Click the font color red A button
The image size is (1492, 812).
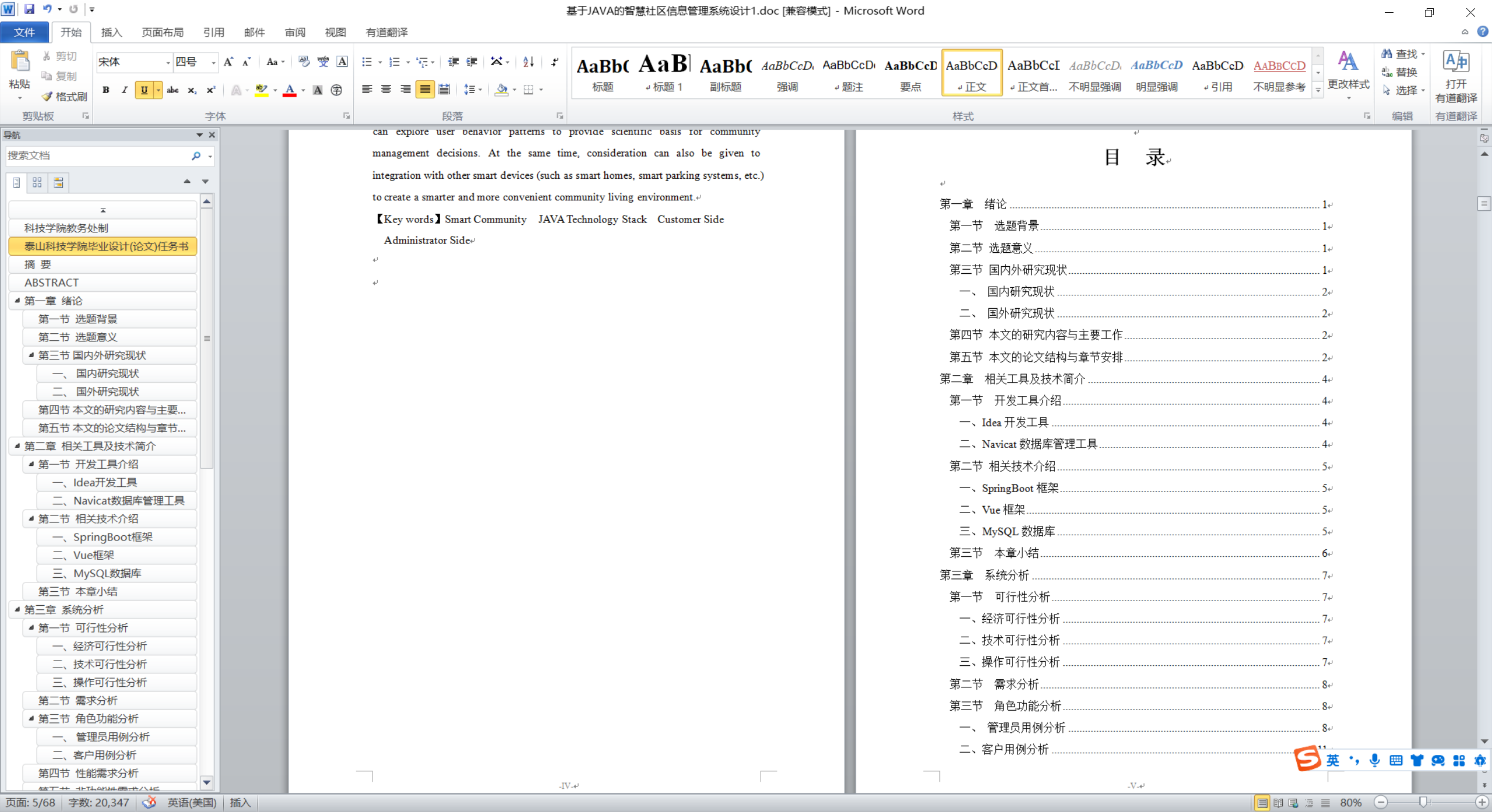(289, 90)
